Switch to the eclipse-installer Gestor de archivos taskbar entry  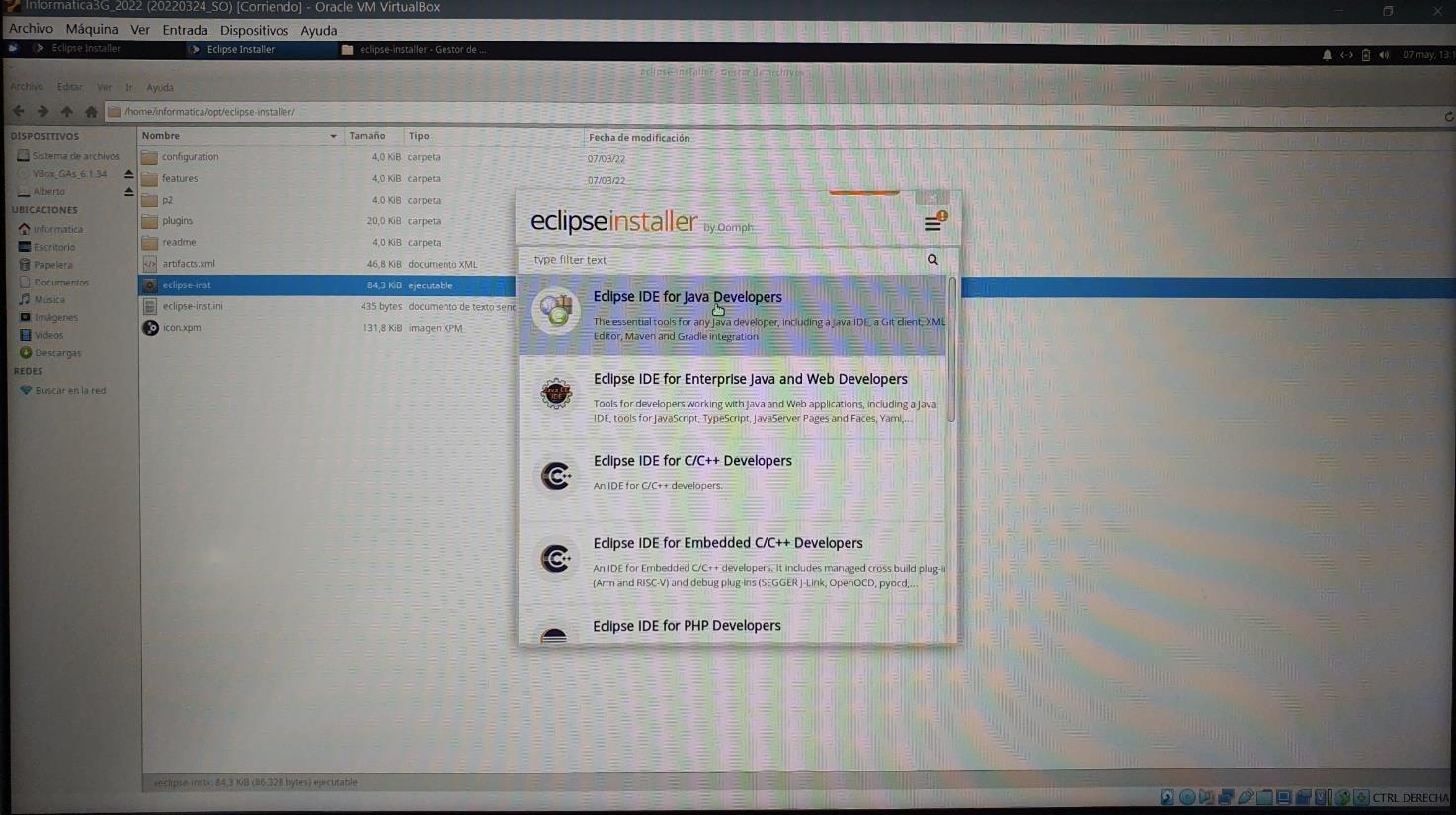(415, 49)
